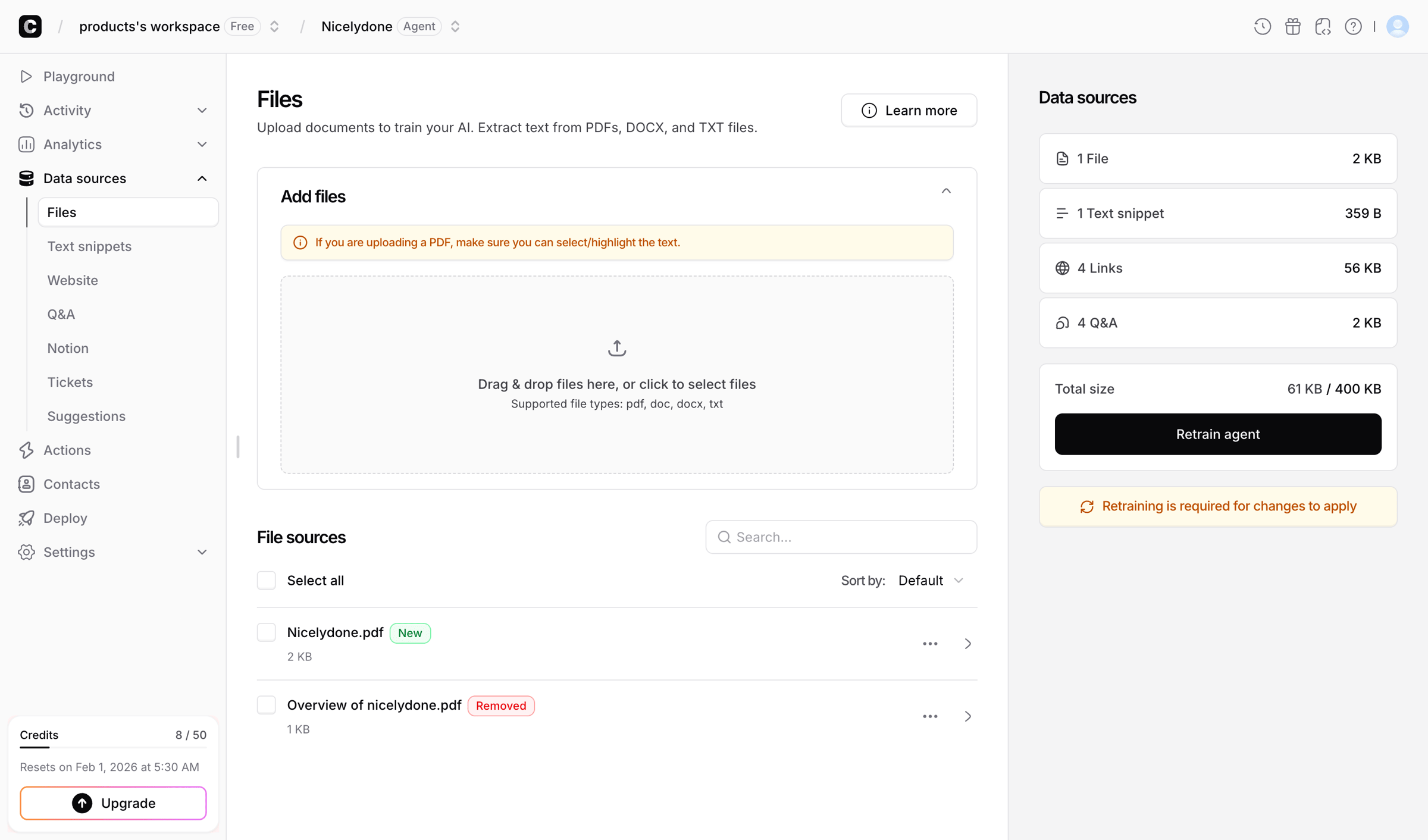Click the Removed badge
This screenshot has width=1428, height=840.
point(501,706)
